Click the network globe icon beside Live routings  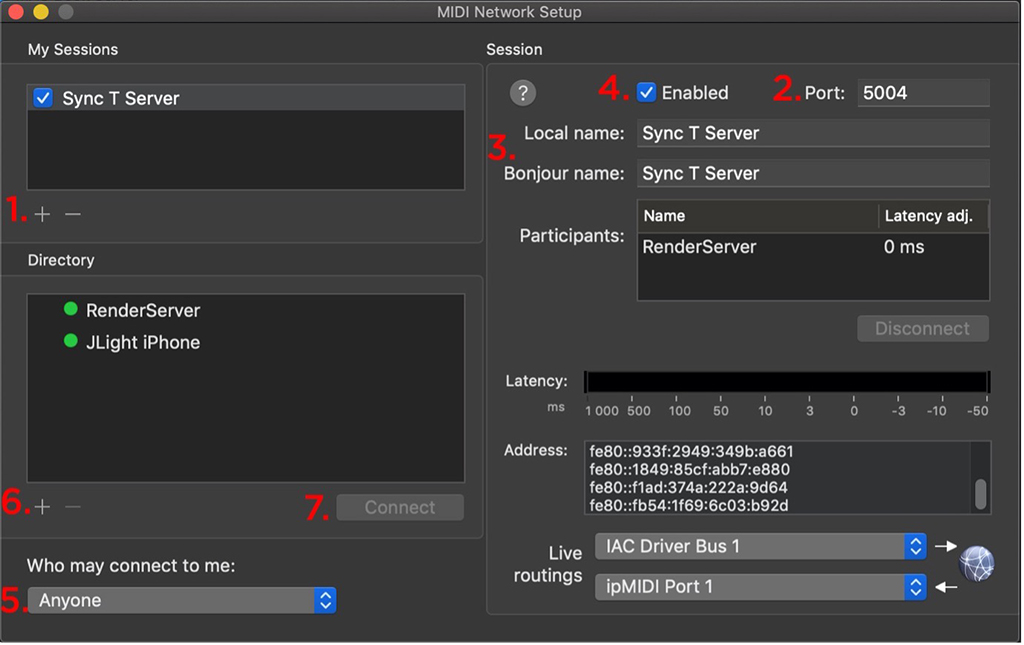coord(976,565)
